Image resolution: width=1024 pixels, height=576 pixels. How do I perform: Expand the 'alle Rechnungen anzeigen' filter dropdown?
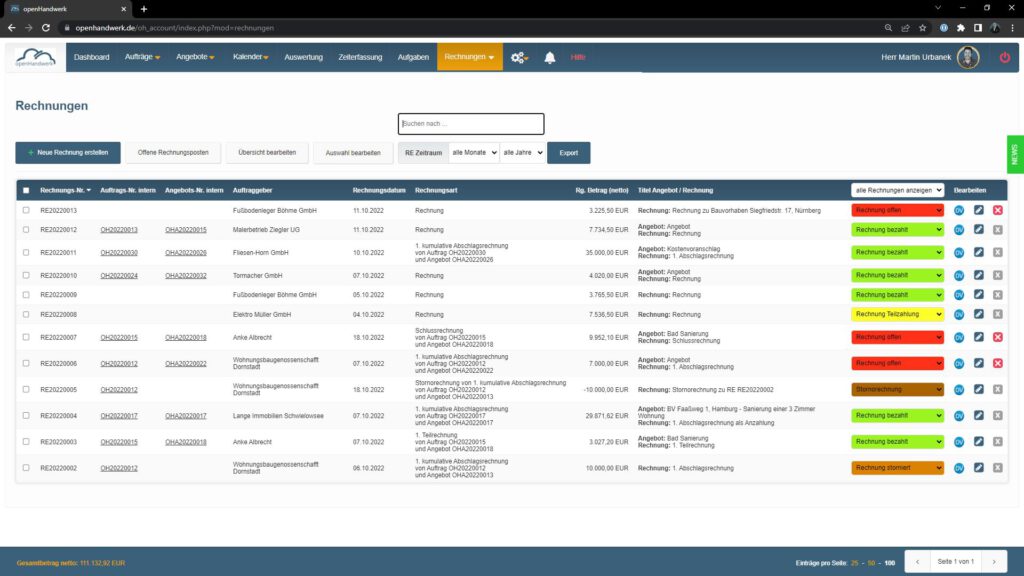[x=897, y=190]
